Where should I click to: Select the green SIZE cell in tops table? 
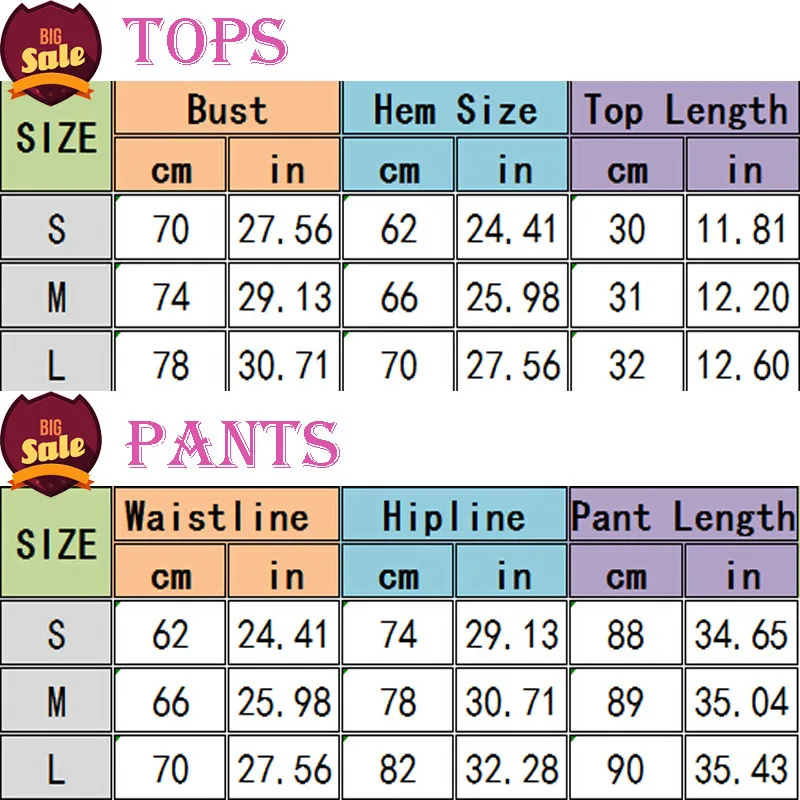click(x=56, y=136)
